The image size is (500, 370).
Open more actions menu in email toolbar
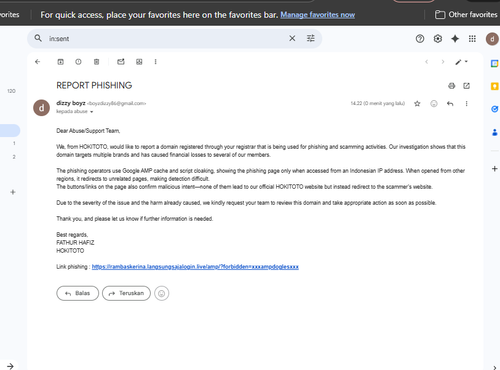(x=155, y=62)
